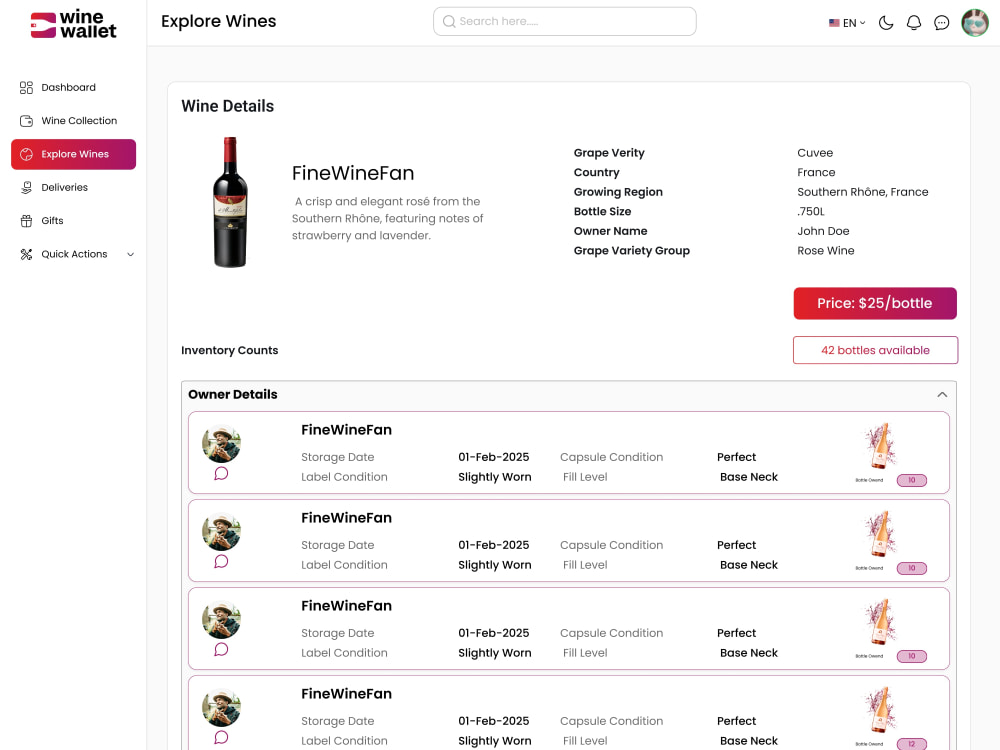
Task: Toggle dark mode with moon icon
Action: (x=886, y=23)
